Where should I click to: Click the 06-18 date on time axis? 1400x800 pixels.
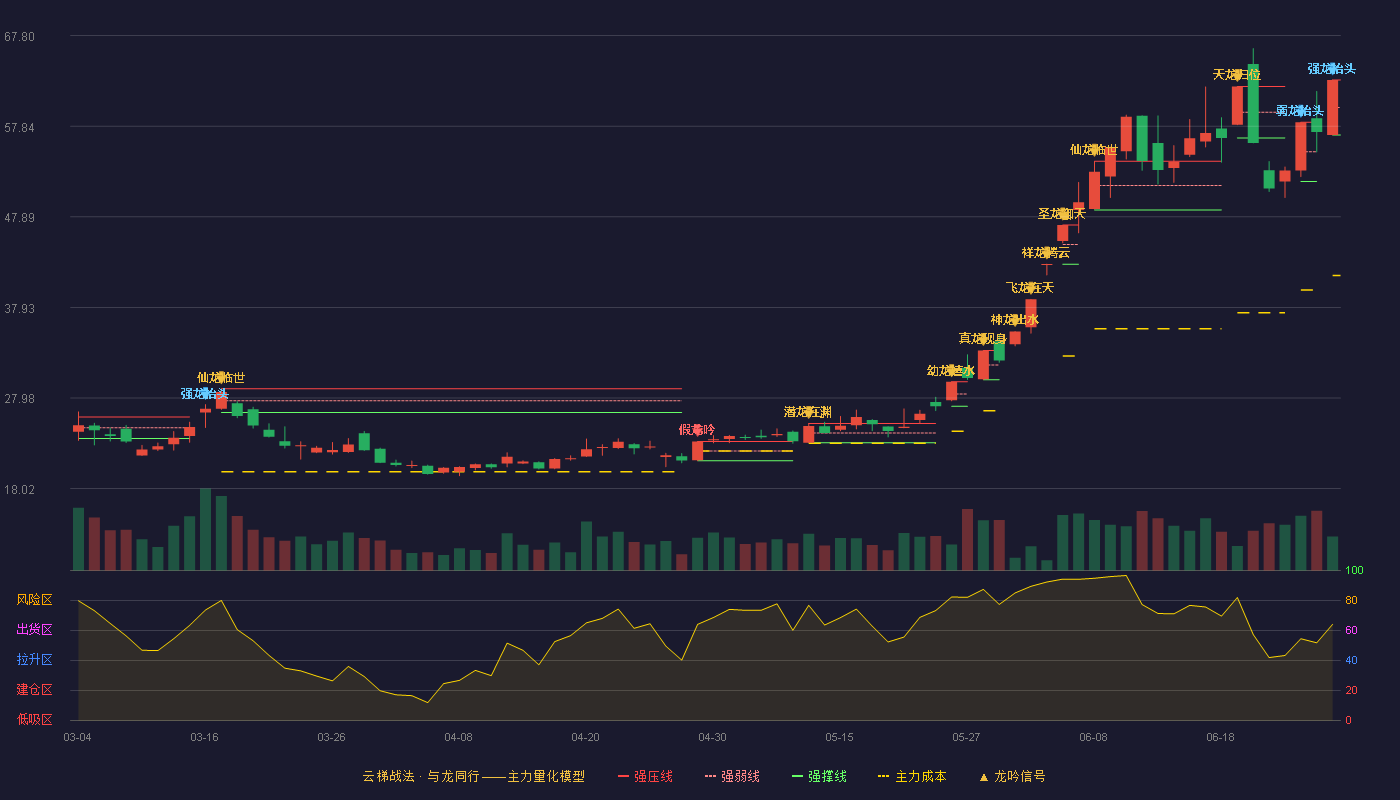click(1220, 737)
